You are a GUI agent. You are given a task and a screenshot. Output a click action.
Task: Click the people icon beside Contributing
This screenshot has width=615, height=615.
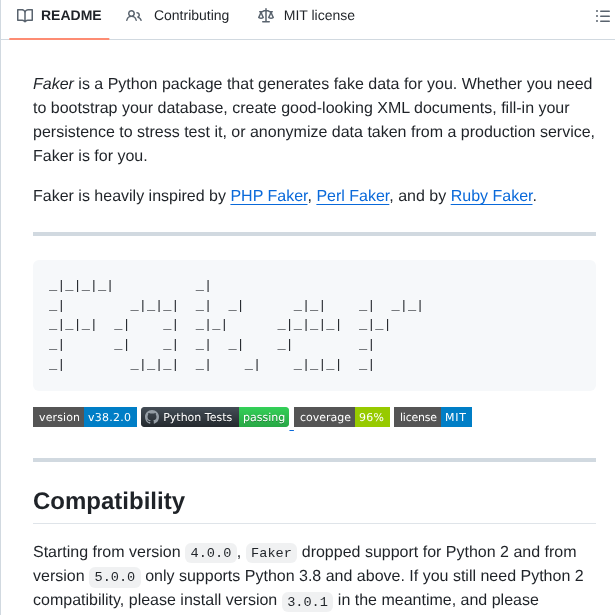[x=134, y=16]
